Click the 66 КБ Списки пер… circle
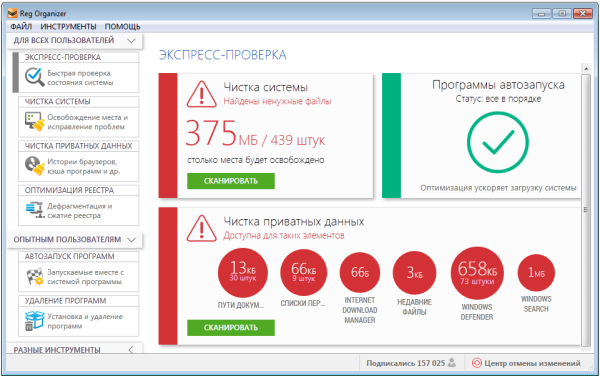This screenshot has height=379, width=600. pyautogui.click(x=304, y=273)
